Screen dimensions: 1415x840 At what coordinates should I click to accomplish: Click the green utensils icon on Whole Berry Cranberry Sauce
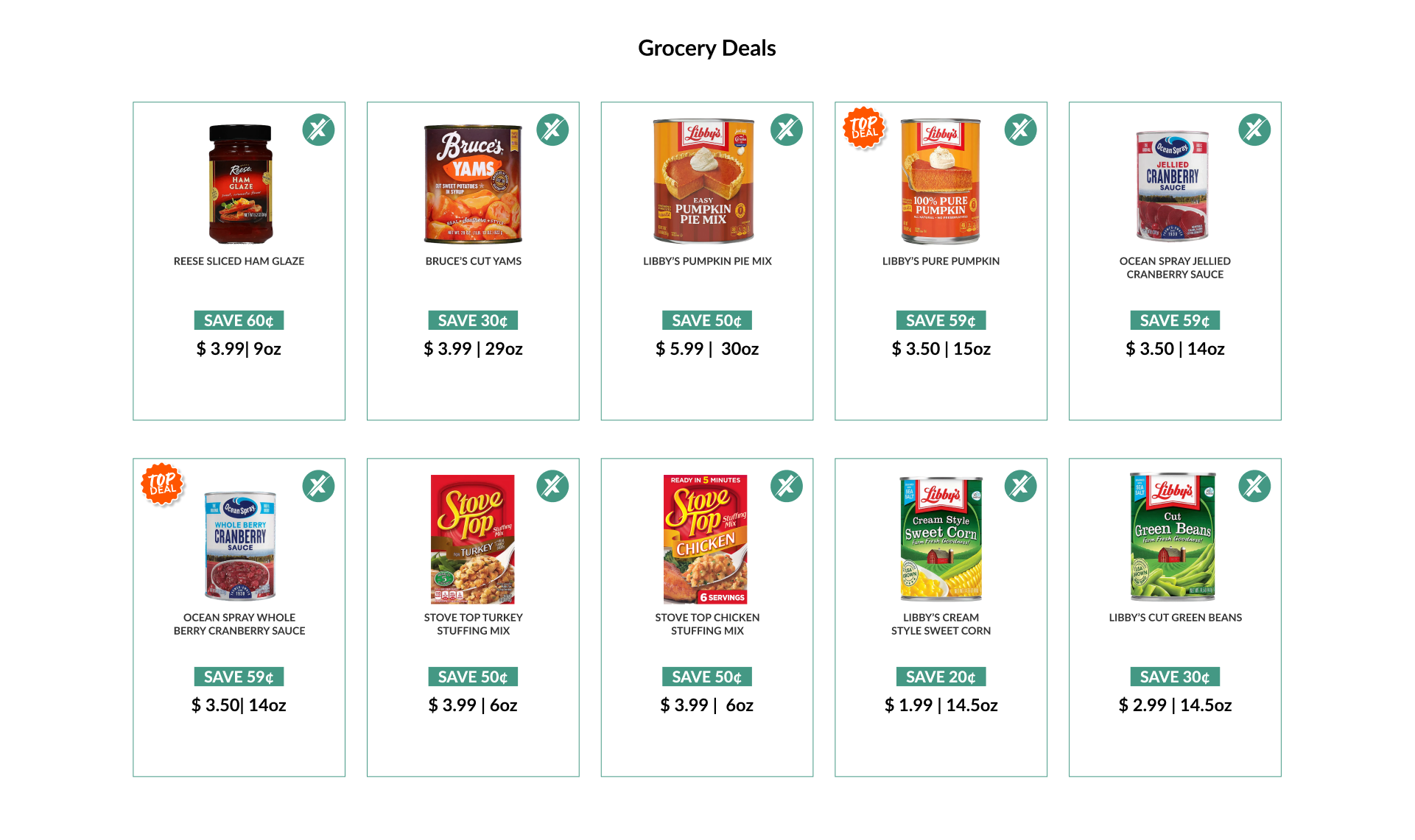pyautogui.click(x=318, y=487)
